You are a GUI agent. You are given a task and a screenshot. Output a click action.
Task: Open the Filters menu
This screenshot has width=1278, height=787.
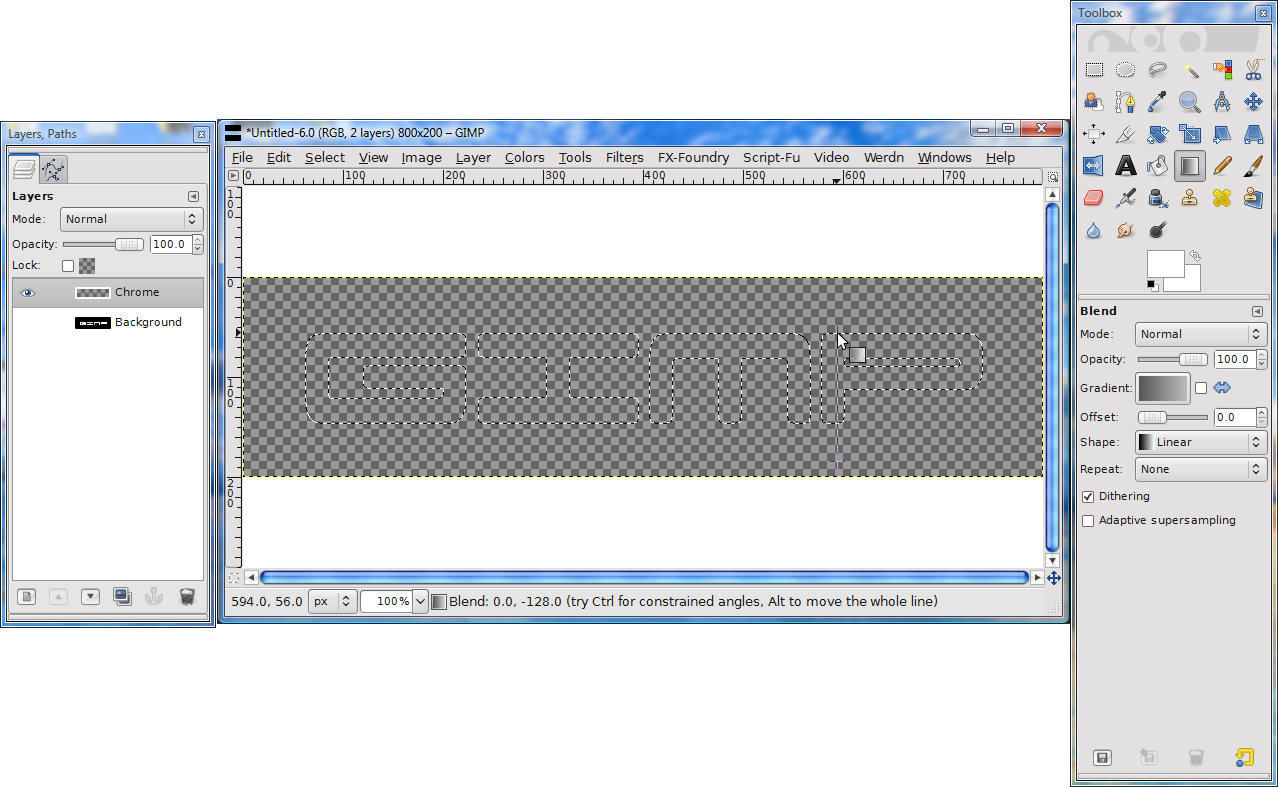coord(624,157)
